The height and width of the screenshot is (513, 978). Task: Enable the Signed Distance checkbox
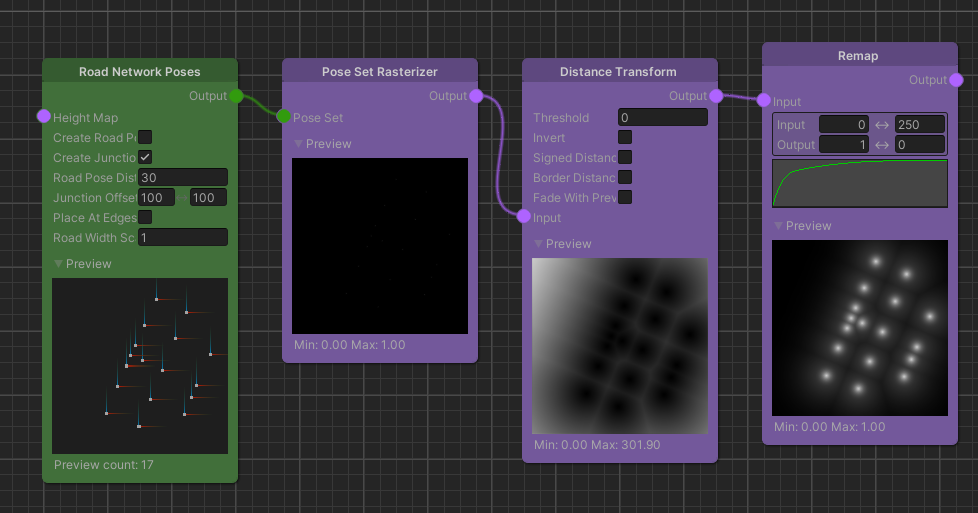tap(625, 157)
